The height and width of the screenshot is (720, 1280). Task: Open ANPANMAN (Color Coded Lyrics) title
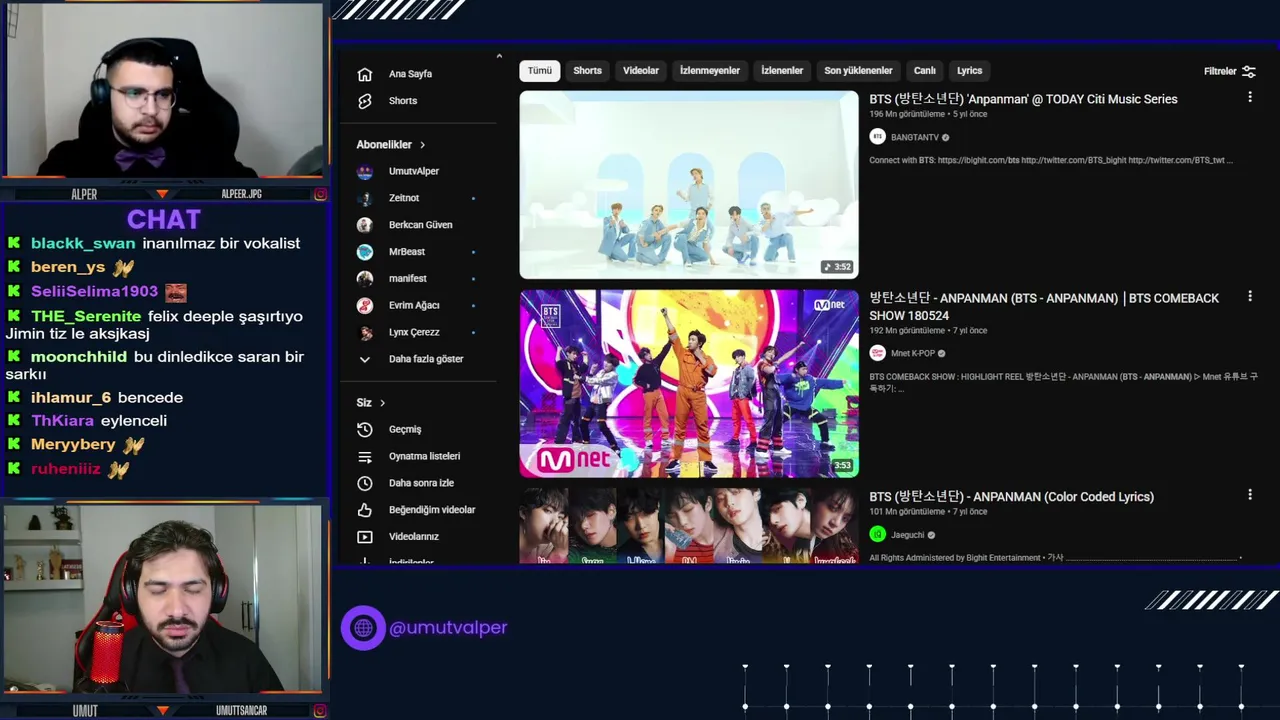click(x=1011, y=497)
